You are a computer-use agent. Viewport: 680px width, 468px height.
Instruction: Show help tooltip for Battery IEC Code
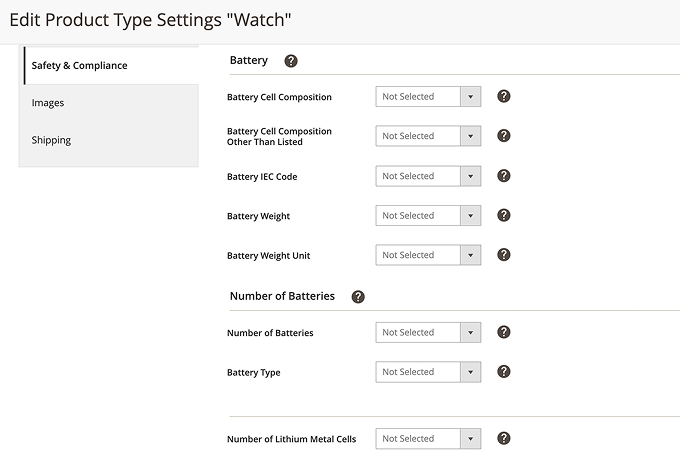504,176
